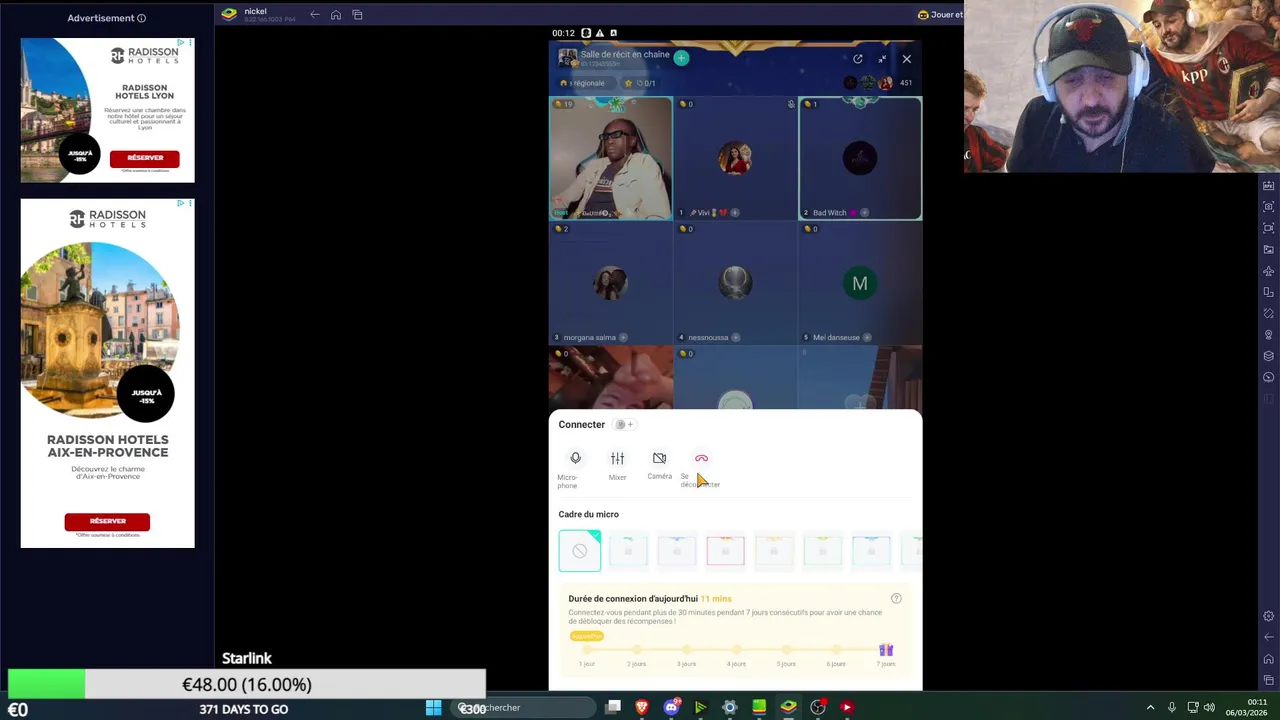Open the viewer count 451
1280x720 pixels.
click(905, 83)
